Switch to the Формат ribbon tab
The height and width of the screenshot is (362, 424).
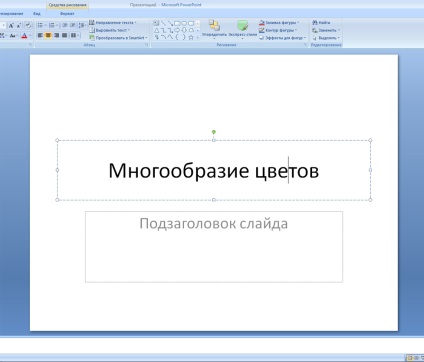(67, 14)
